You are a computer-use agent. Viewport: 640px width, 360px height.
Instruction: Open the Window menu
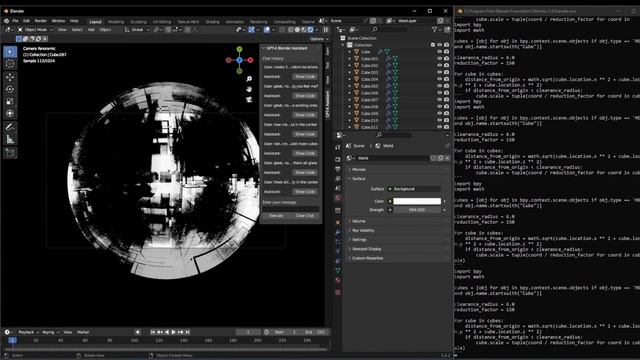point(58,21)
